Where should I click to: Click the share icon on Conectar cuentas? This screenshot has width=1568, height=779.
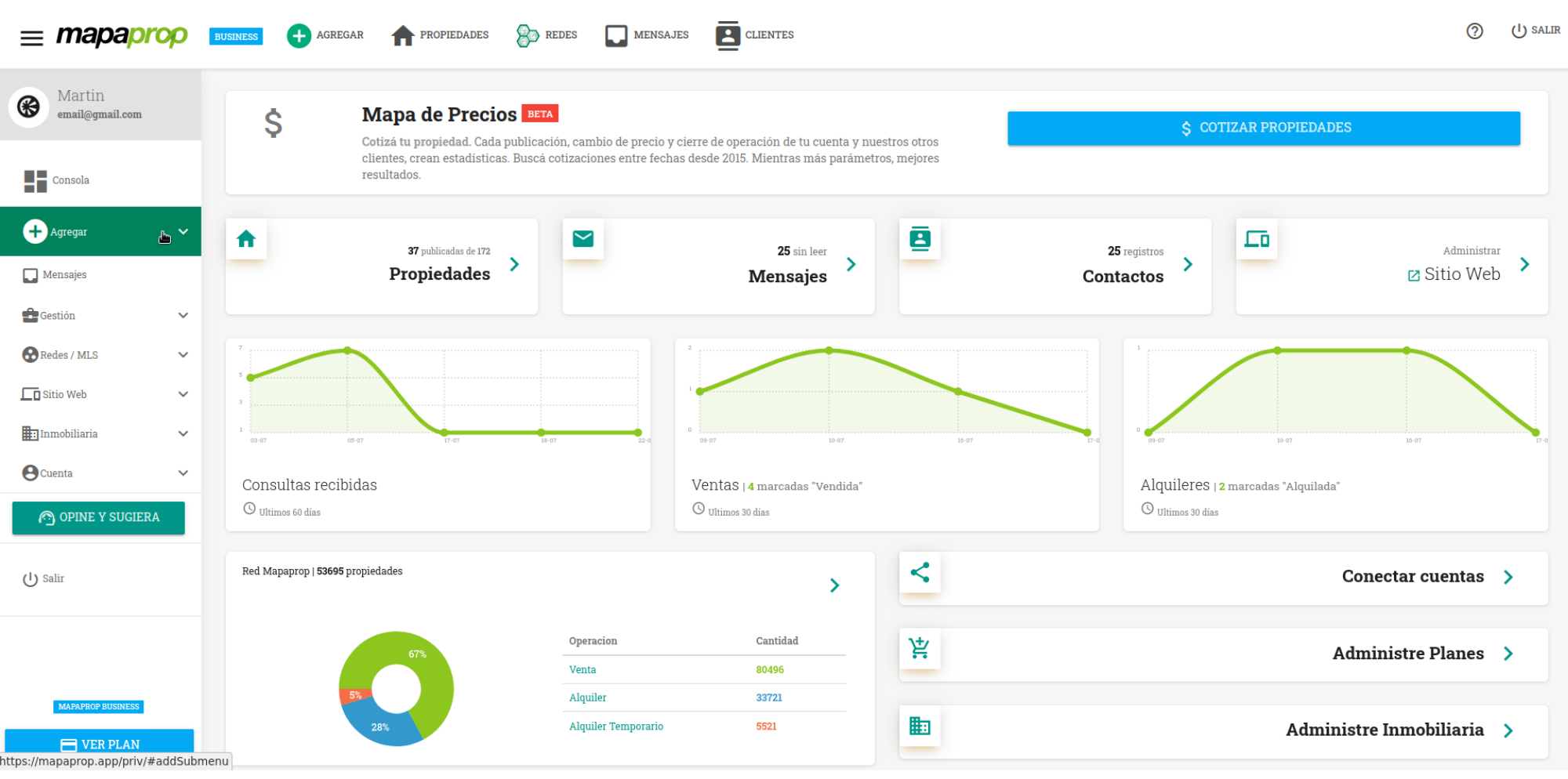tap(920, 572)
